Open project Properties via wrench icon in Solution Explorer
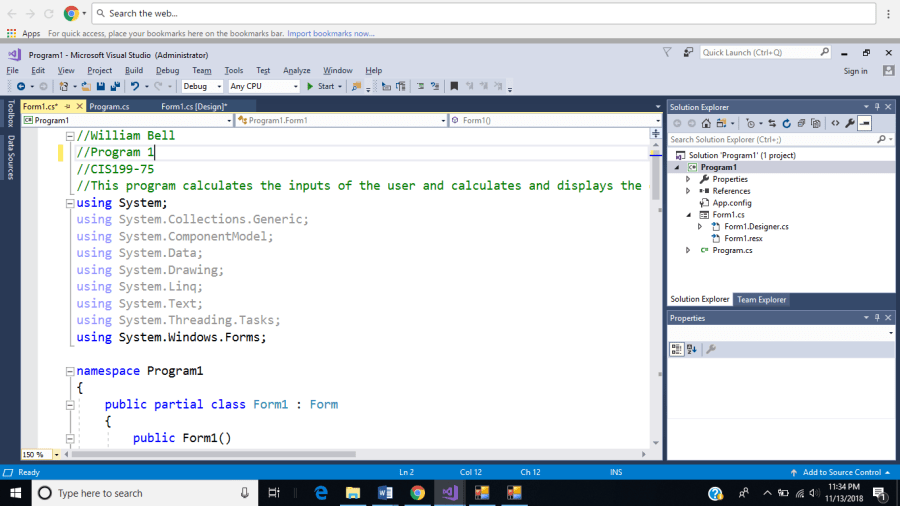Screen dimensions: 900x506 [x=850, y=123]
